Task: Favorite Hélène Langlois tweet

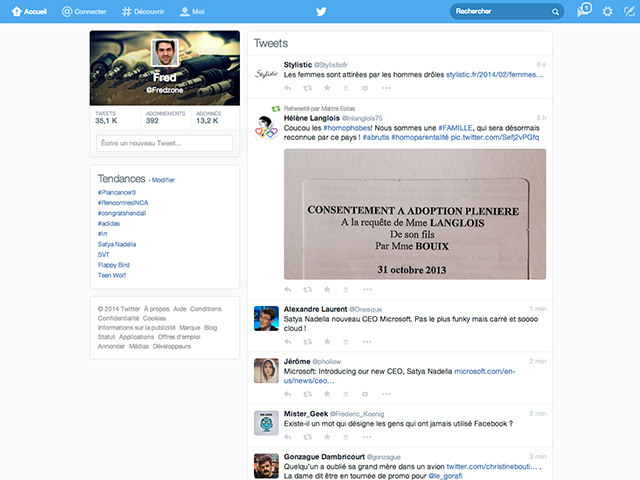Action: tap(327, 289)
